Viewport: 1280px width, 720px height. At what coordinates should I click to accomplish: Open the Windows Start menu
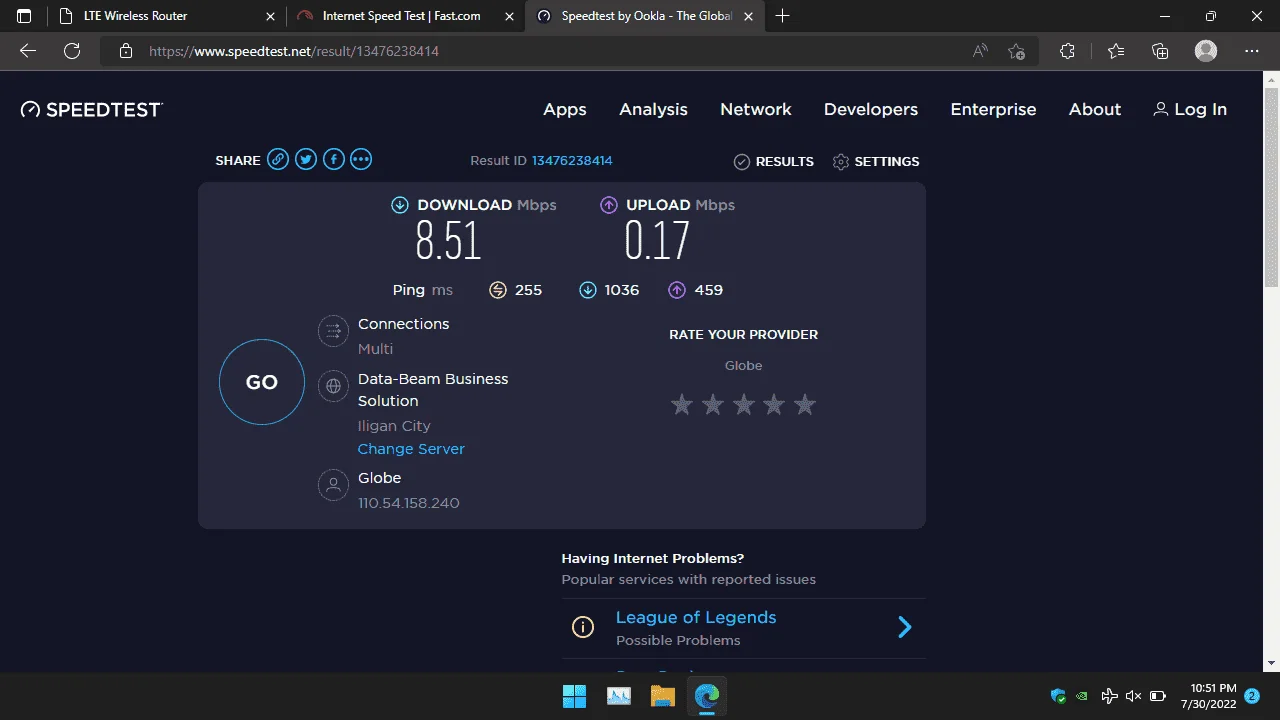(575, 696)
